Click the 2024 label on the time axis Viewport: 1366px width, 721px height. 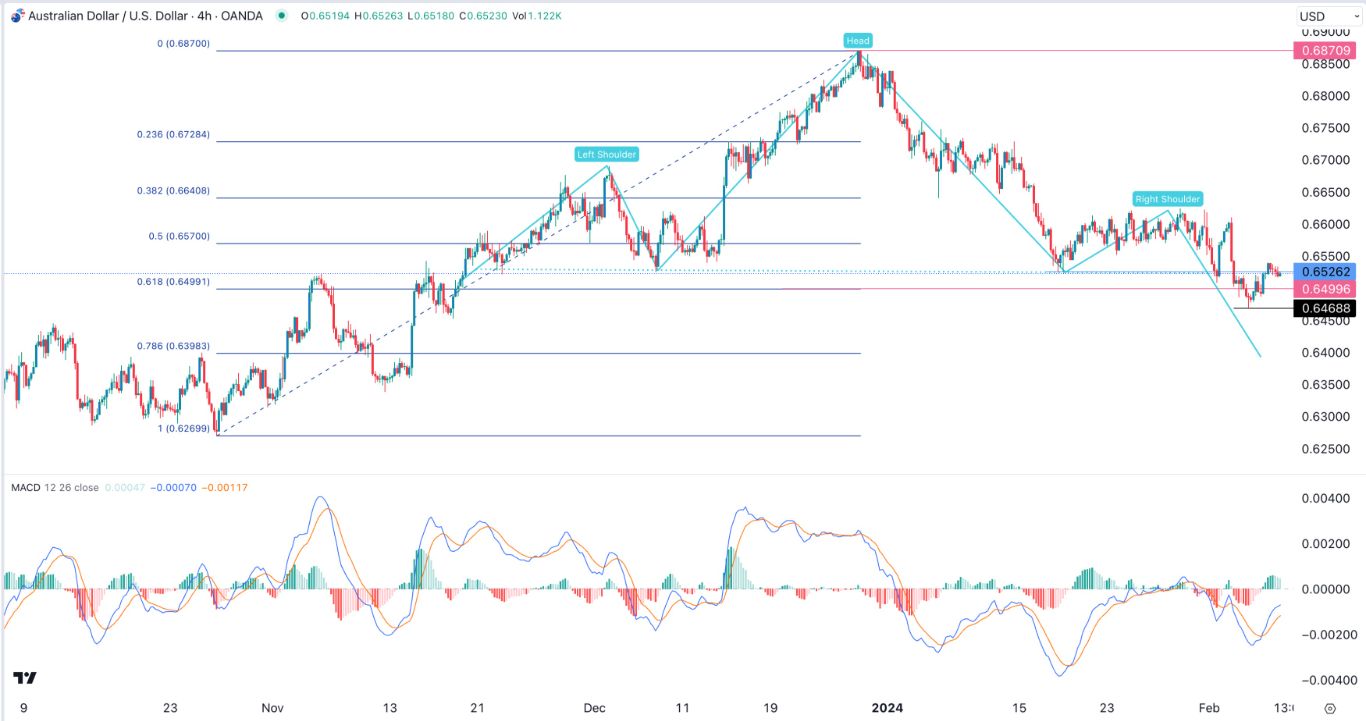coord(887,708)
